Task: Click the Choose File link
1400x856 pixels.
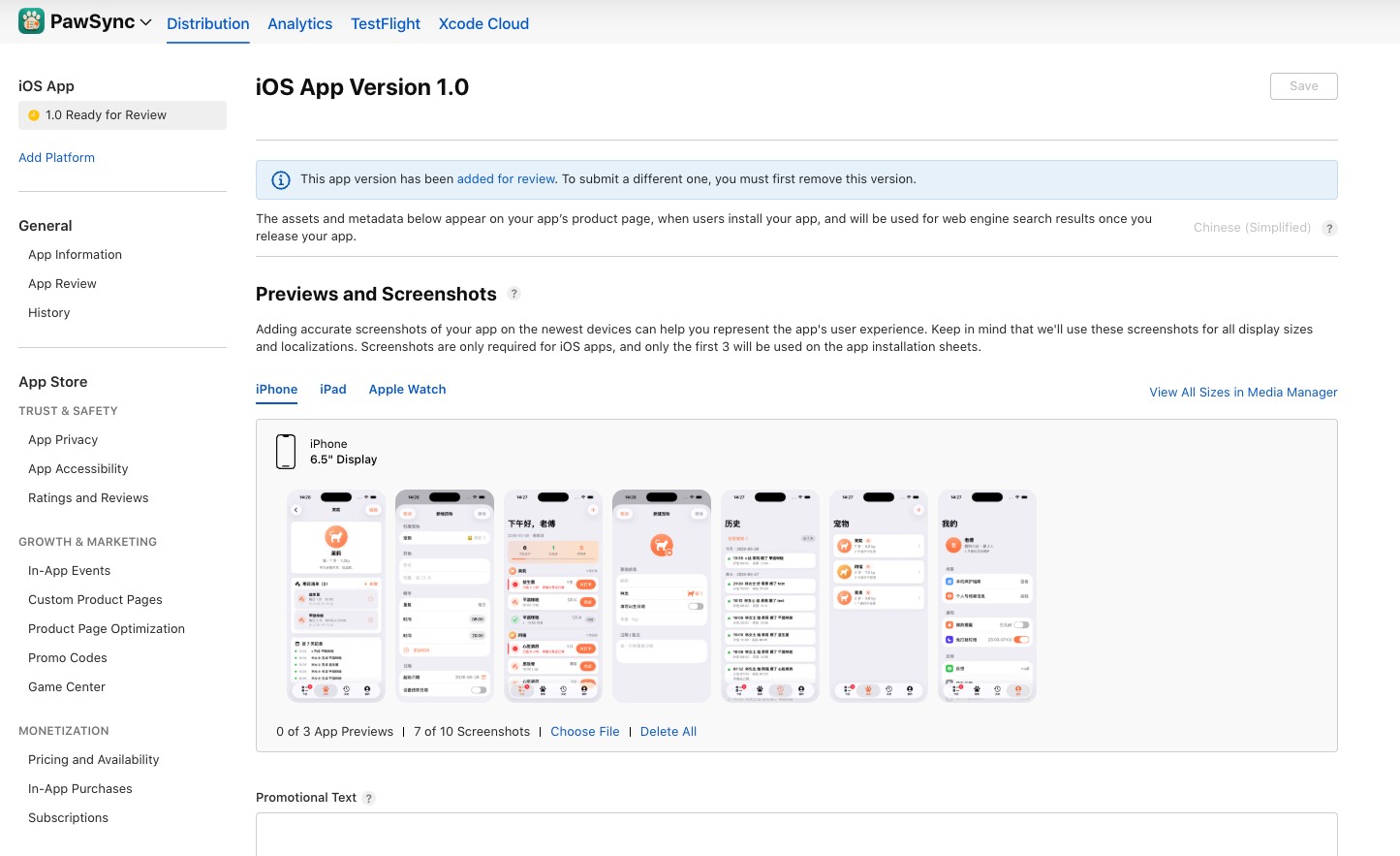Action: pyautogui.click(x=585, y=732)
